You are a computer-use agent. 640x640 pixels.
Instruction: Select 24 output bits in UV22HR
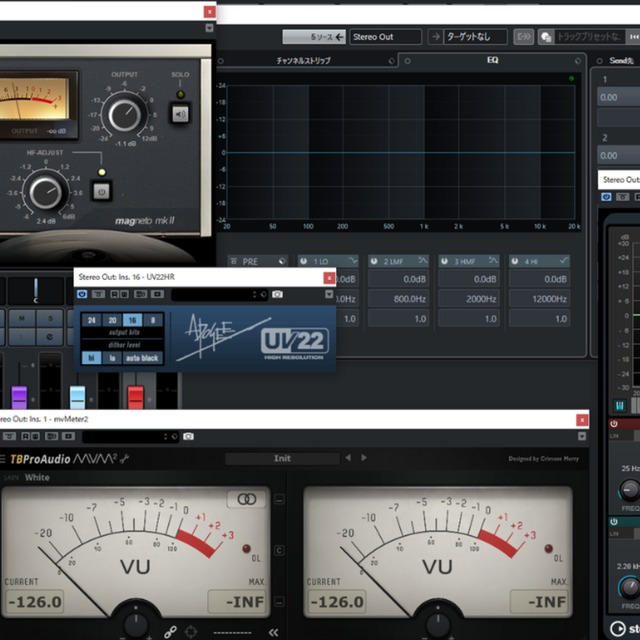(x=91, y=320)
